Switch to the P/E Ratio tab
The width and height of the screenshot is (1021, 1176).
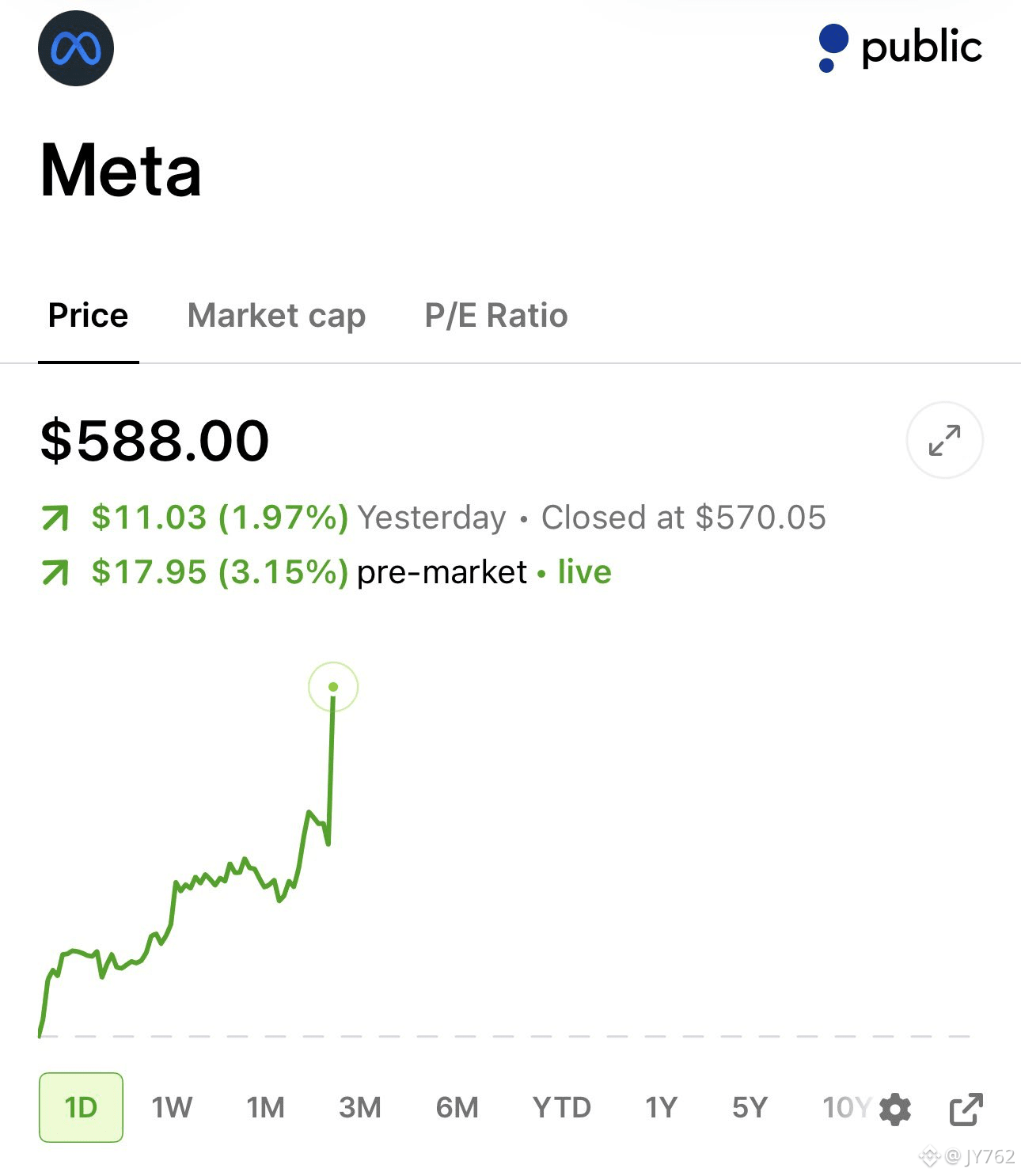click(x=496, y=316)
